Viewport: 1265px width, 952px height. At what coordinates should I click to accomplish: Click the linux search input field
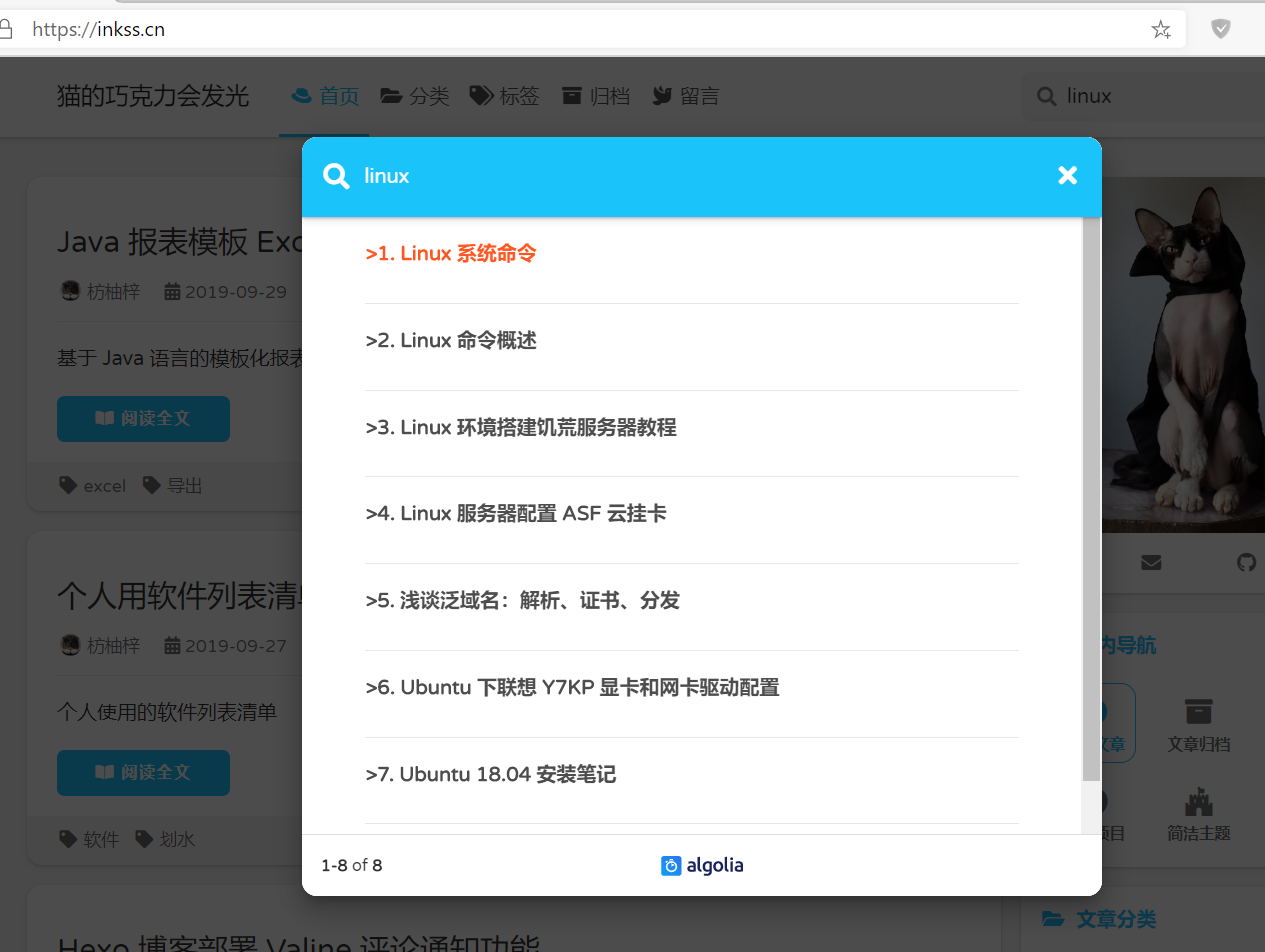[600, 176]
